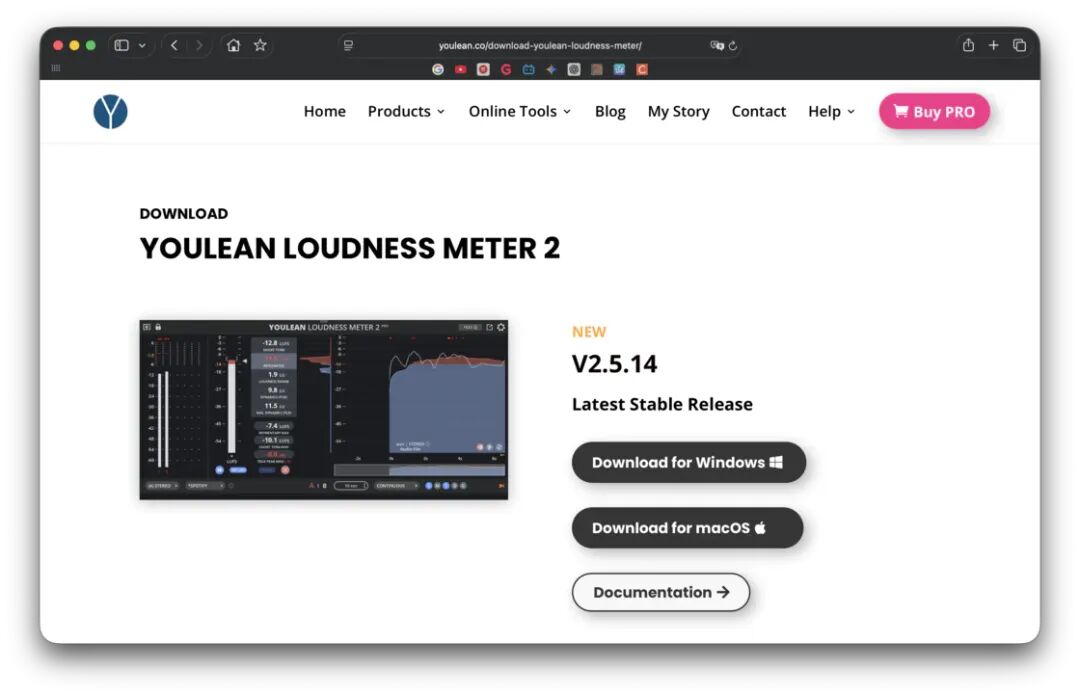The width and height of the screenshot is (1080, 696).
Task: Open the orange C favorite bookmark
Action: coord(642,69)
